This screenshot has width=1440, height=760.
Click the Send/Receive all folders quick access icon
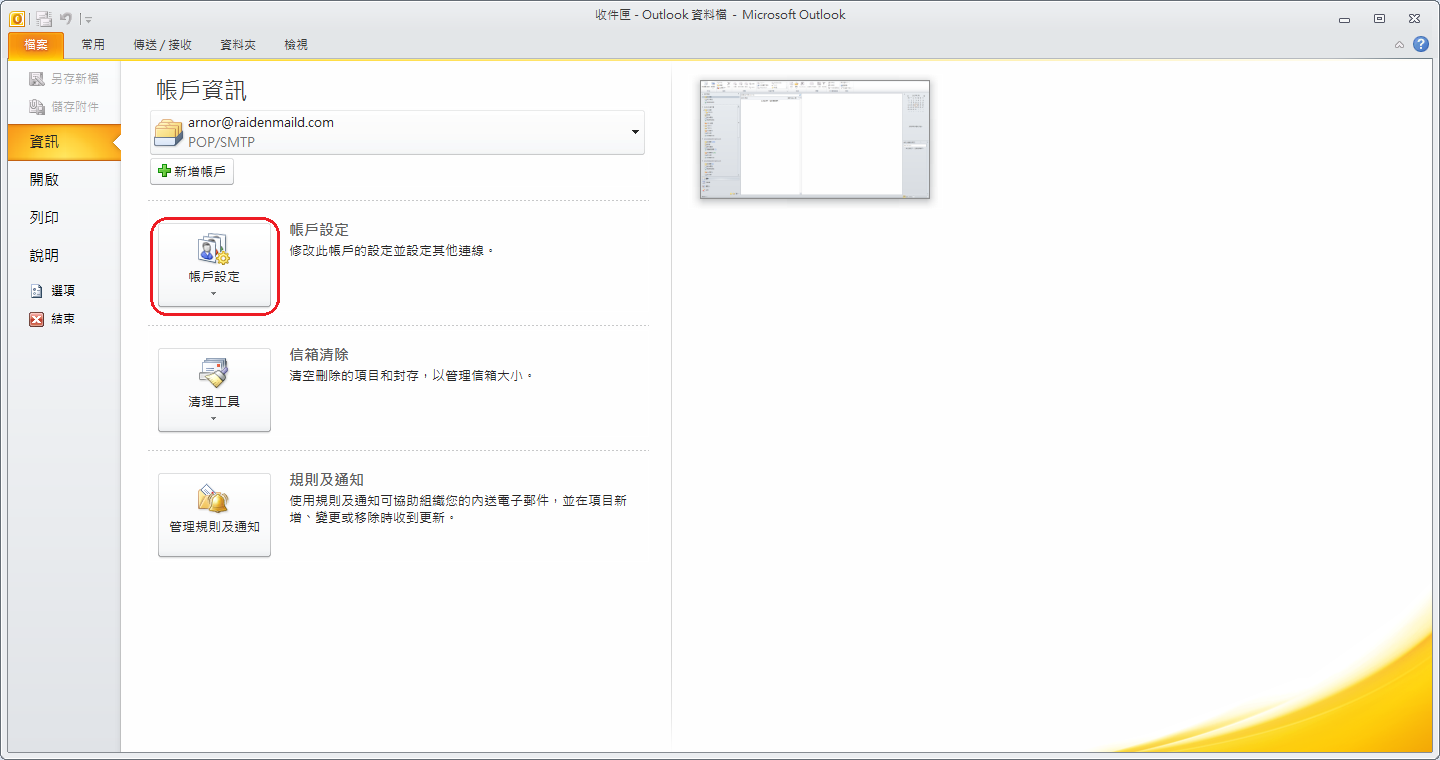point(44,17)
